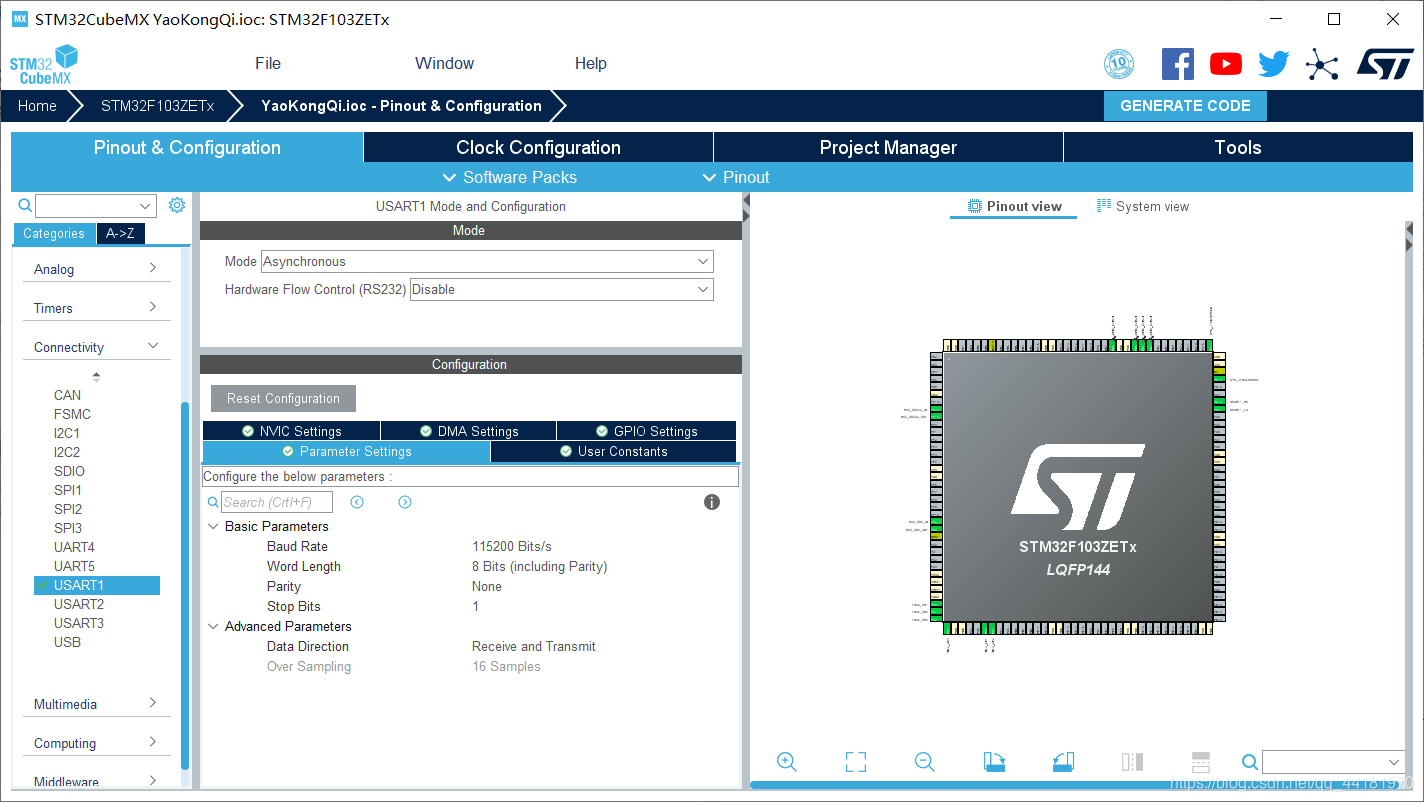The height and width of the screenshot is (802, 1424).
Task: Click the horizontal split view icon
Action: tap(1201, 762)
